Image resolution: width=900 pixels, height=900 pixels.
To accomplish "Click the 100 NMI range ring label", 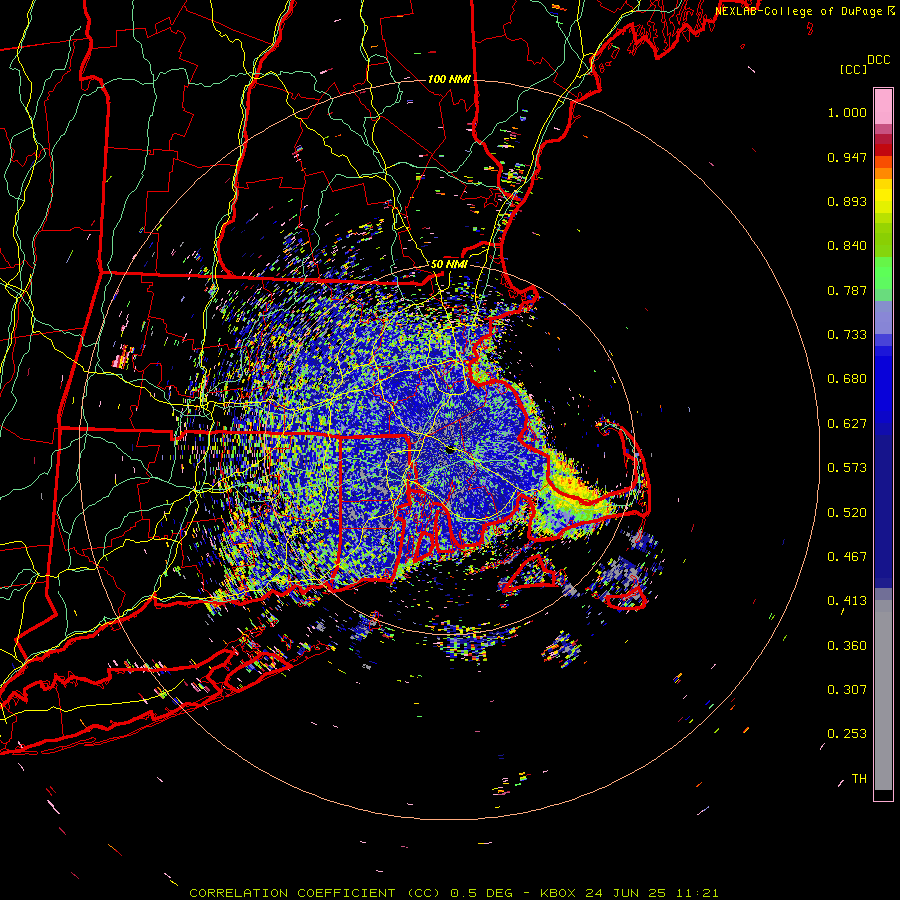I will pyautogui.click(x=449, y=79).
